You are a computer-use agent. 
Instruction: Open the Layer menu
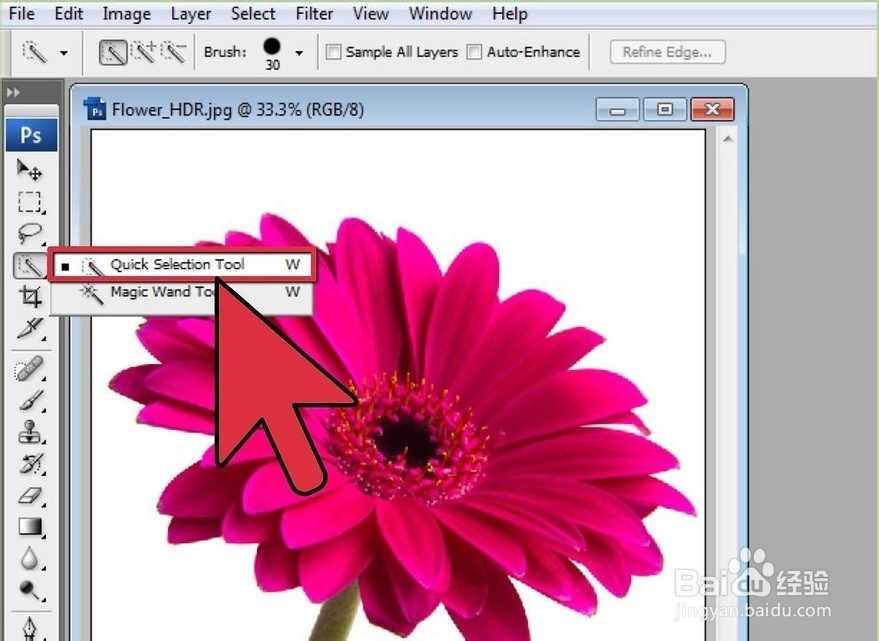tap(191, 13)
